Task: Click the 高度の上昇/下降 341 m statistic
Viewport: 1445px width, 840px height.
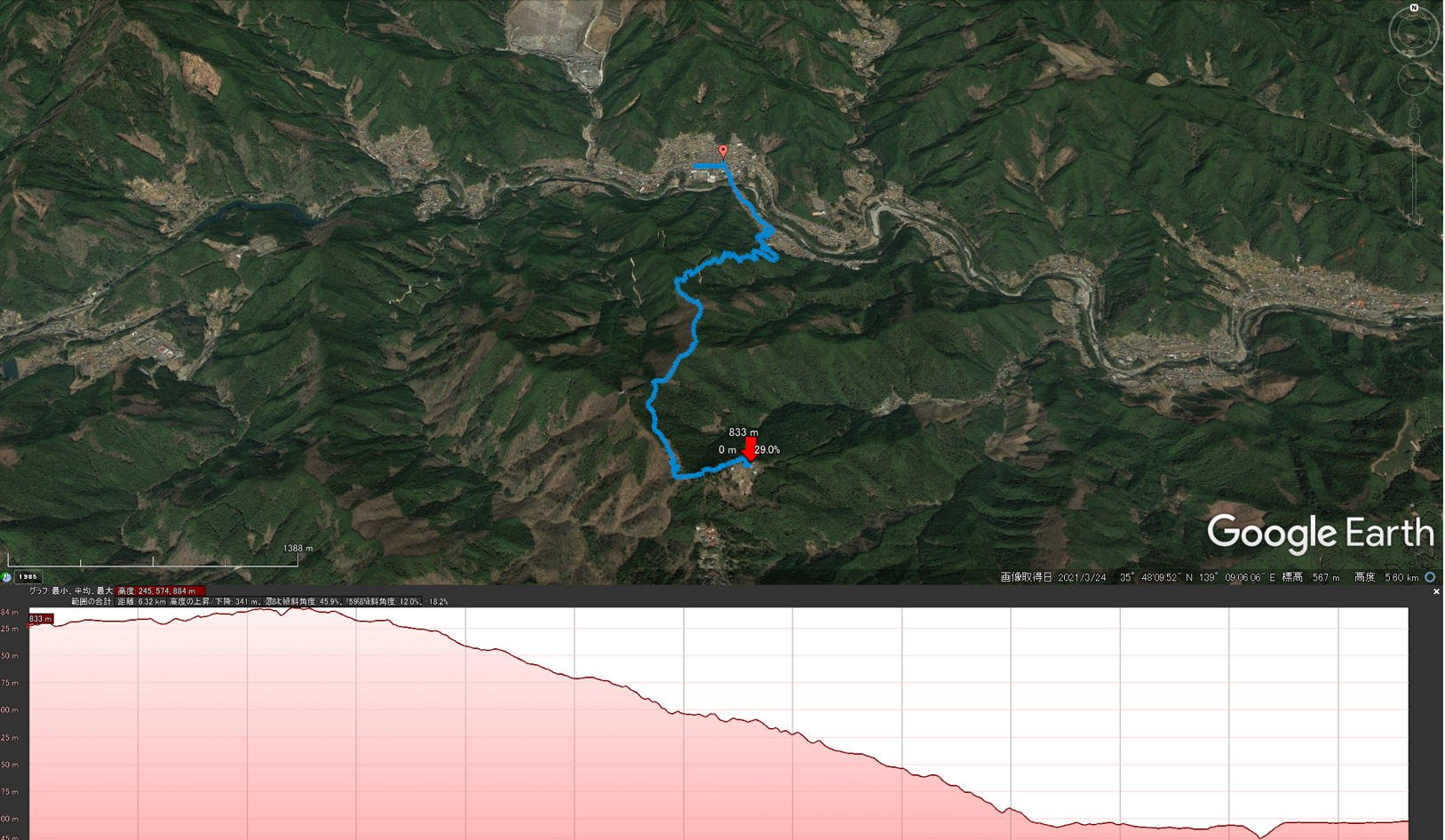Action: coord(215,601)
